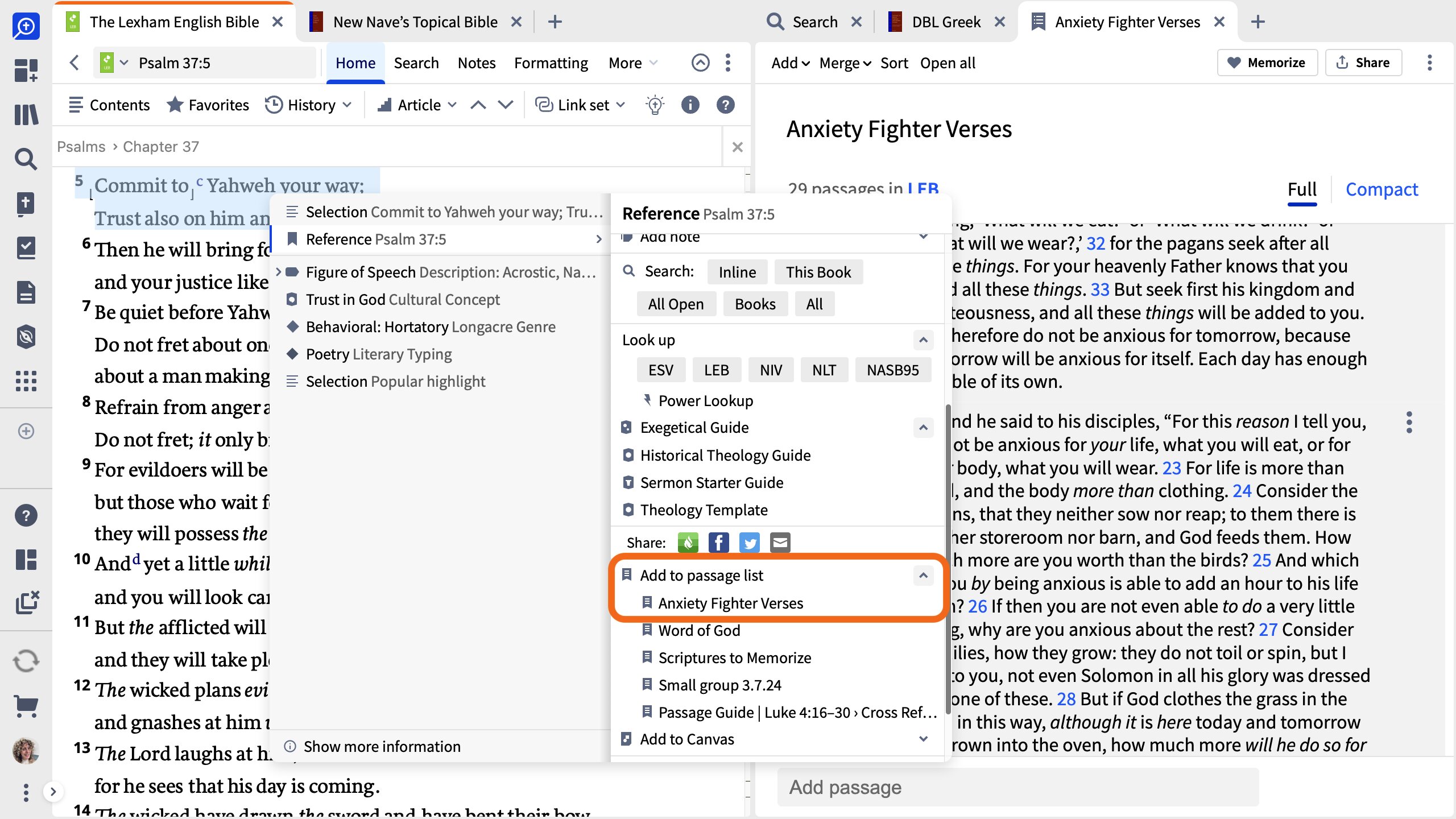1456x819 pixels.
Task: Click the visual filters lightbulb icon
Action: 655,105
